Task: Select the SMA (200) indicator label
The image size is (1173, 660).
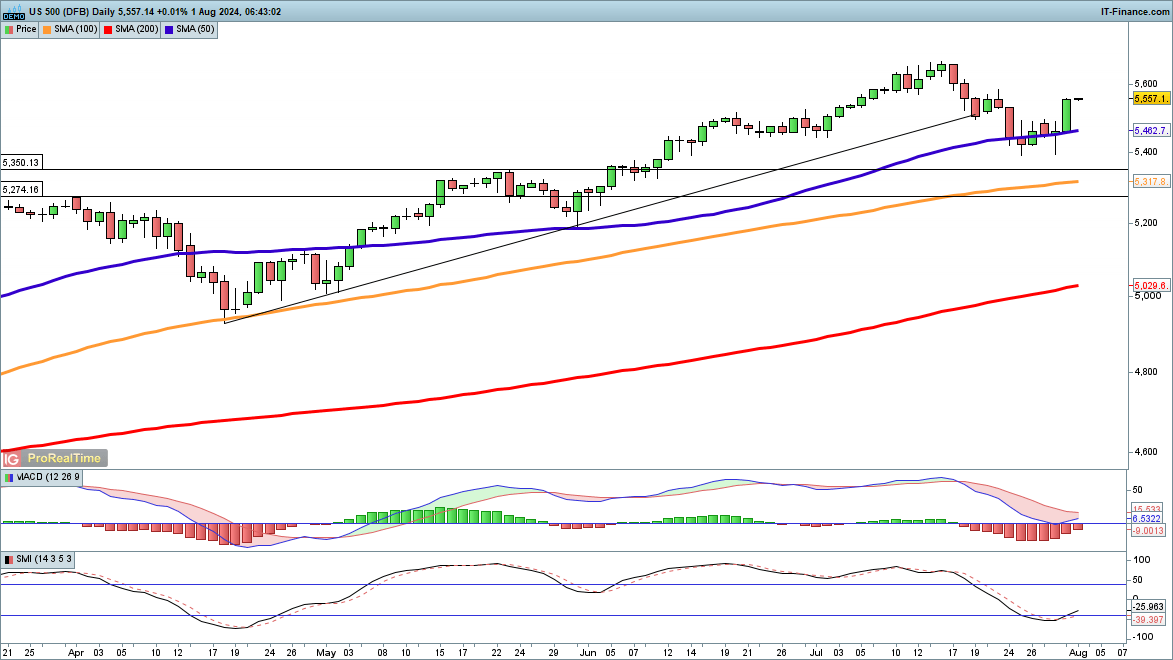Action: [x=136, y=29]
